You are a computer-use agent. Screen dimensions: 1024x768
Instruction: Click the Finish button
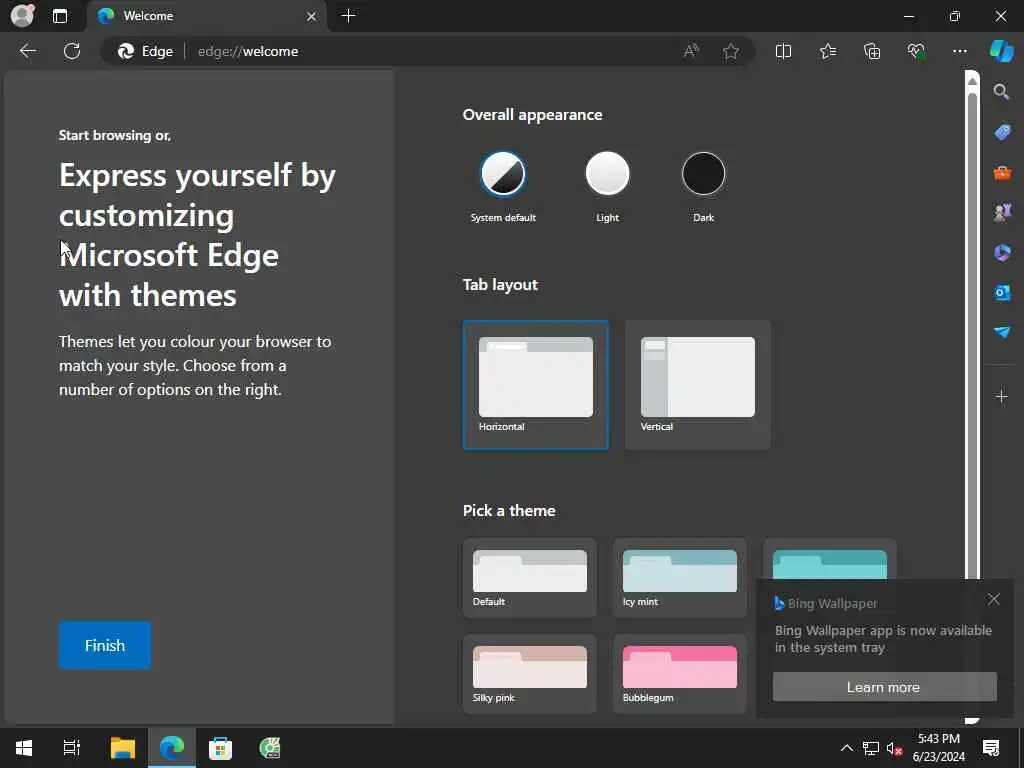105,645
